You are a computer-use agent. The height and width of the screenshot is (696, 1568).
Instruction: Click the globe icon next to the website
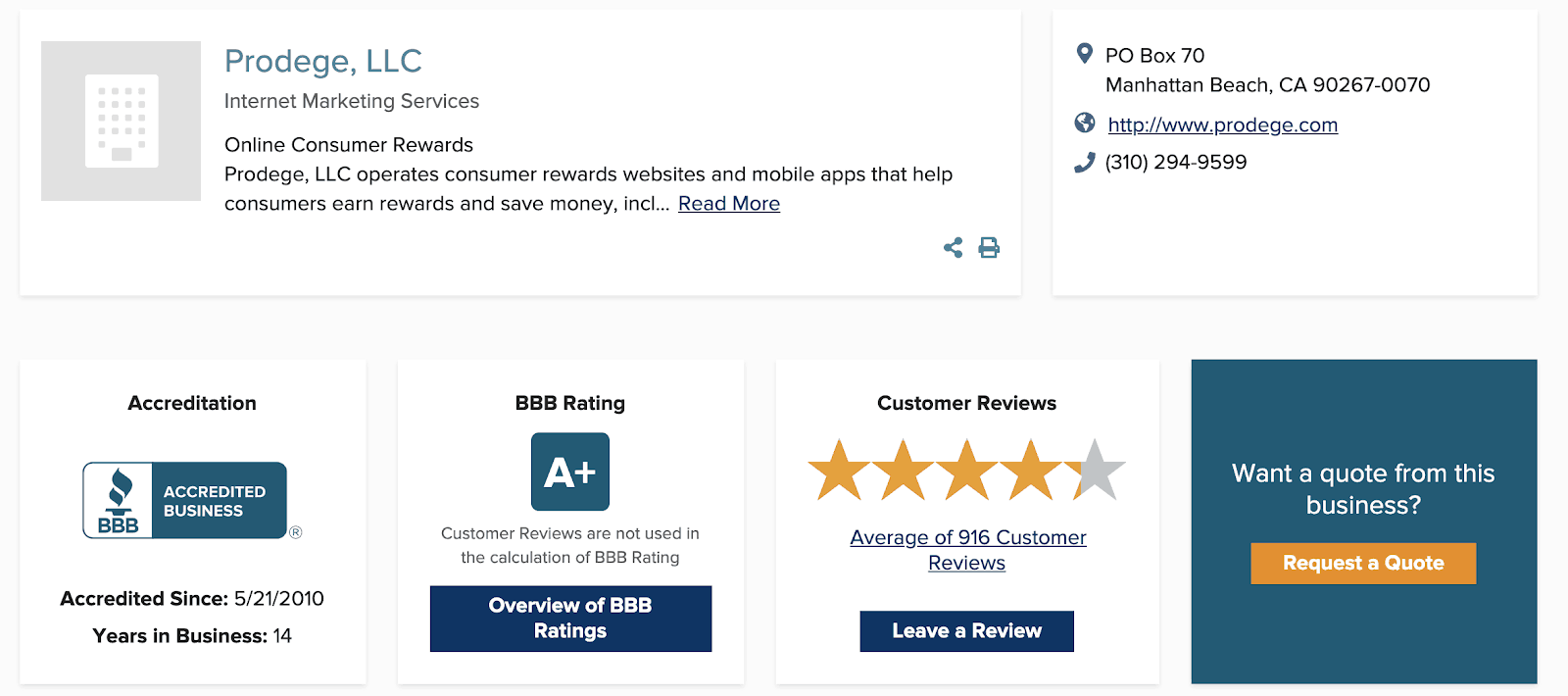point(1083,124)
